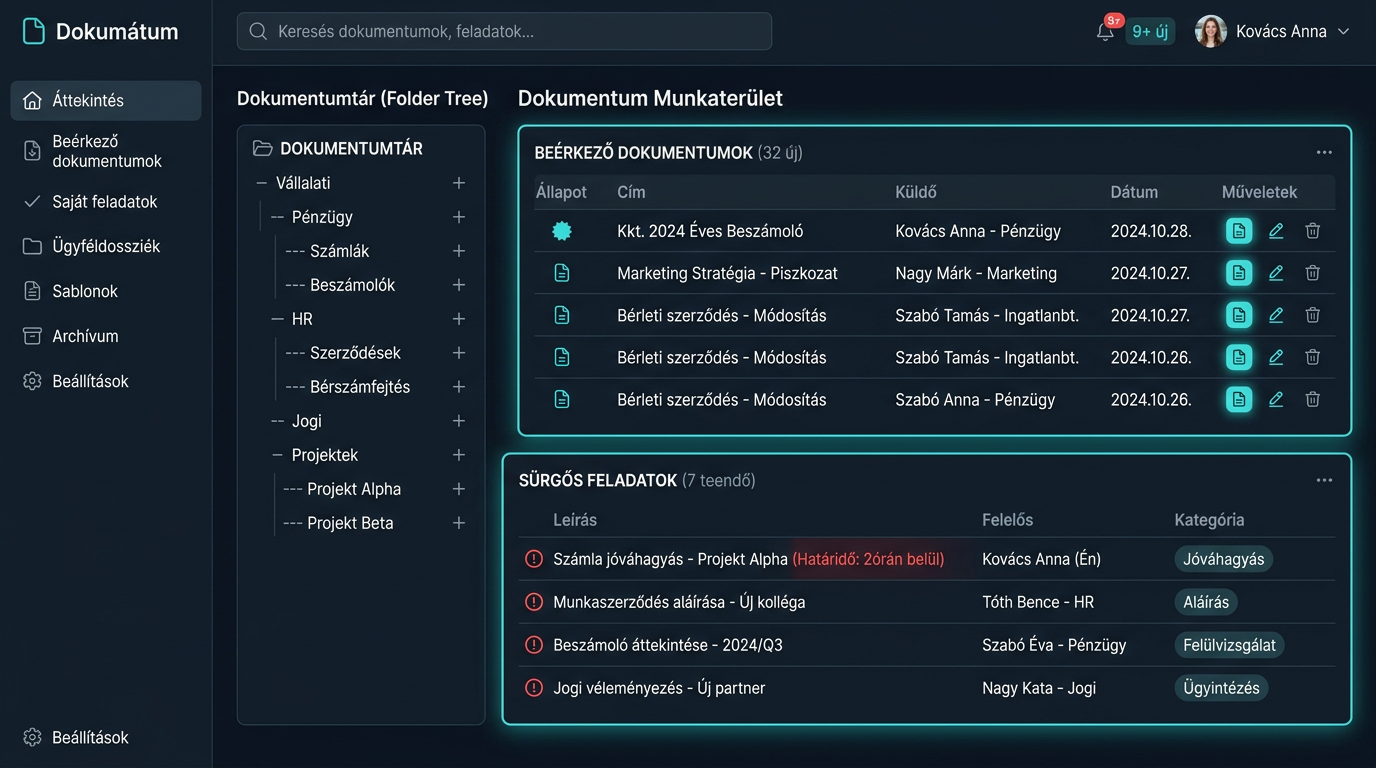This screenshot has height=768, width=1376.
Task: Open view icon in Szabó Anna - Pénzügy row
Action: click(1239, 399)
